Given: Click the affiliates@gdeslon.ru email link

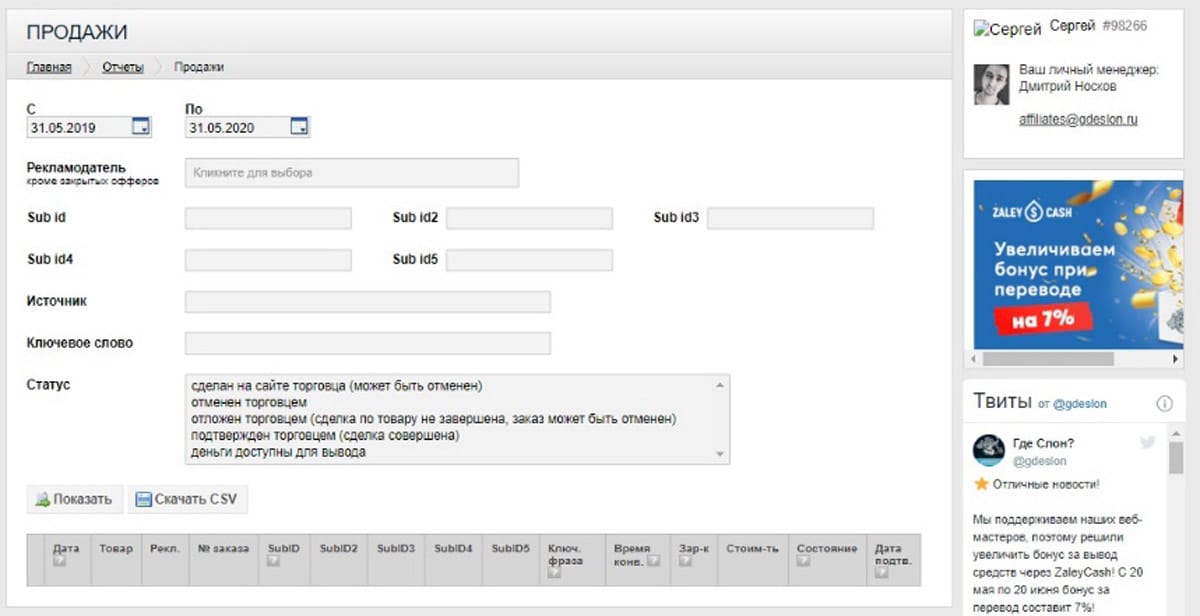Looking at the screenshot, I should tap(1078, 120).
